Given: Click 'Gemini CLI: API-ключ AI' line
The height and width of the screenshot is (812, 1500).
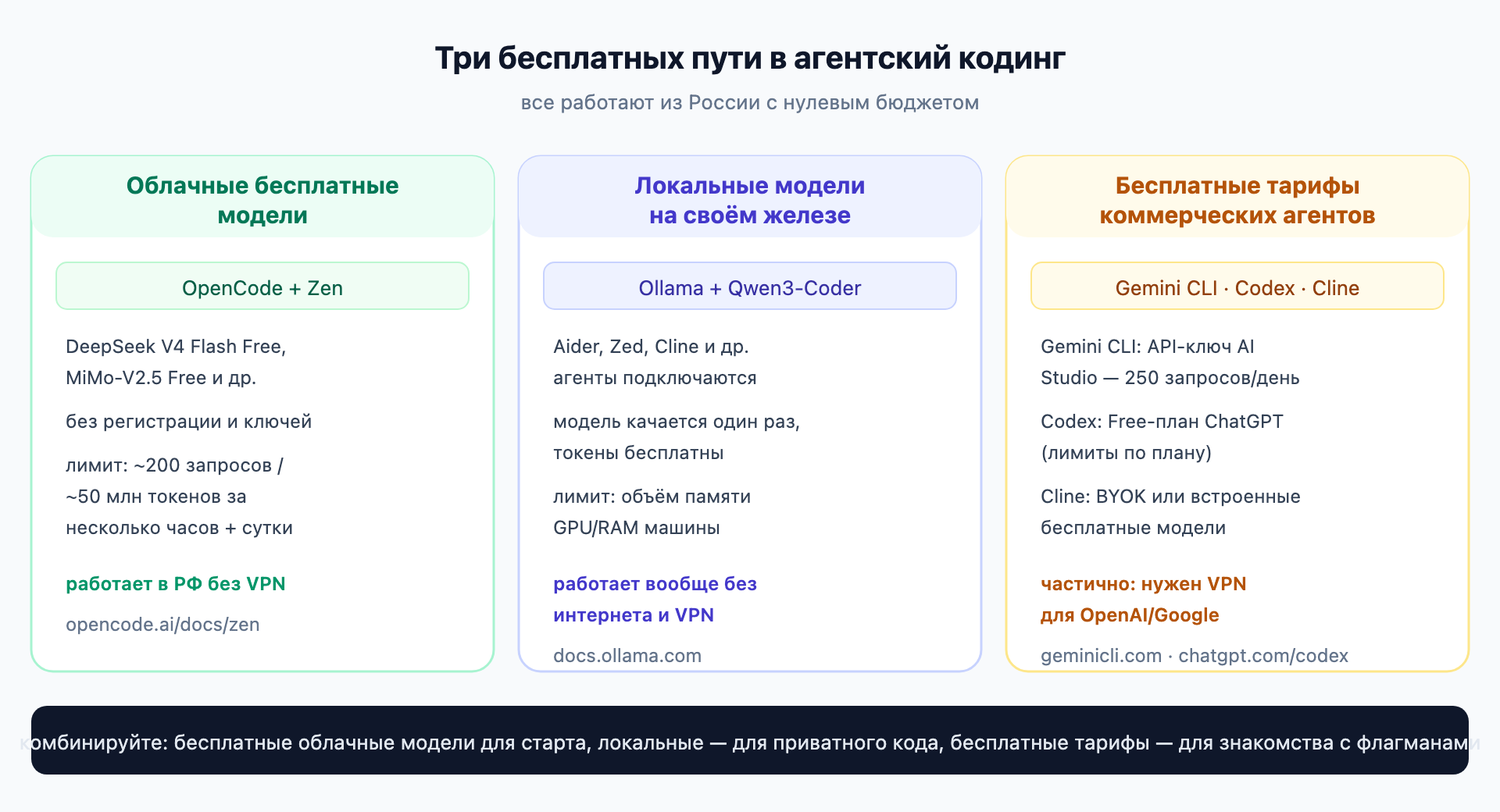Looking at the screenshot, I should 1147,347.
